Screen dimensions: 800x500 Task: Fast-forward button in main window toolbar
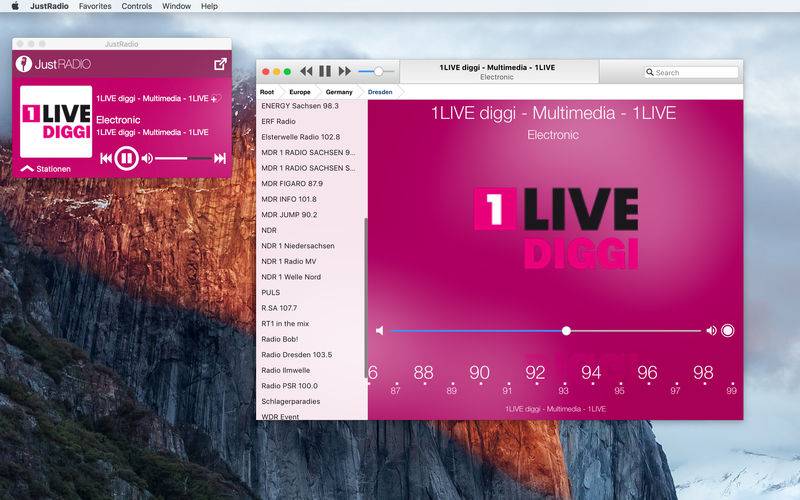(345, 71)
